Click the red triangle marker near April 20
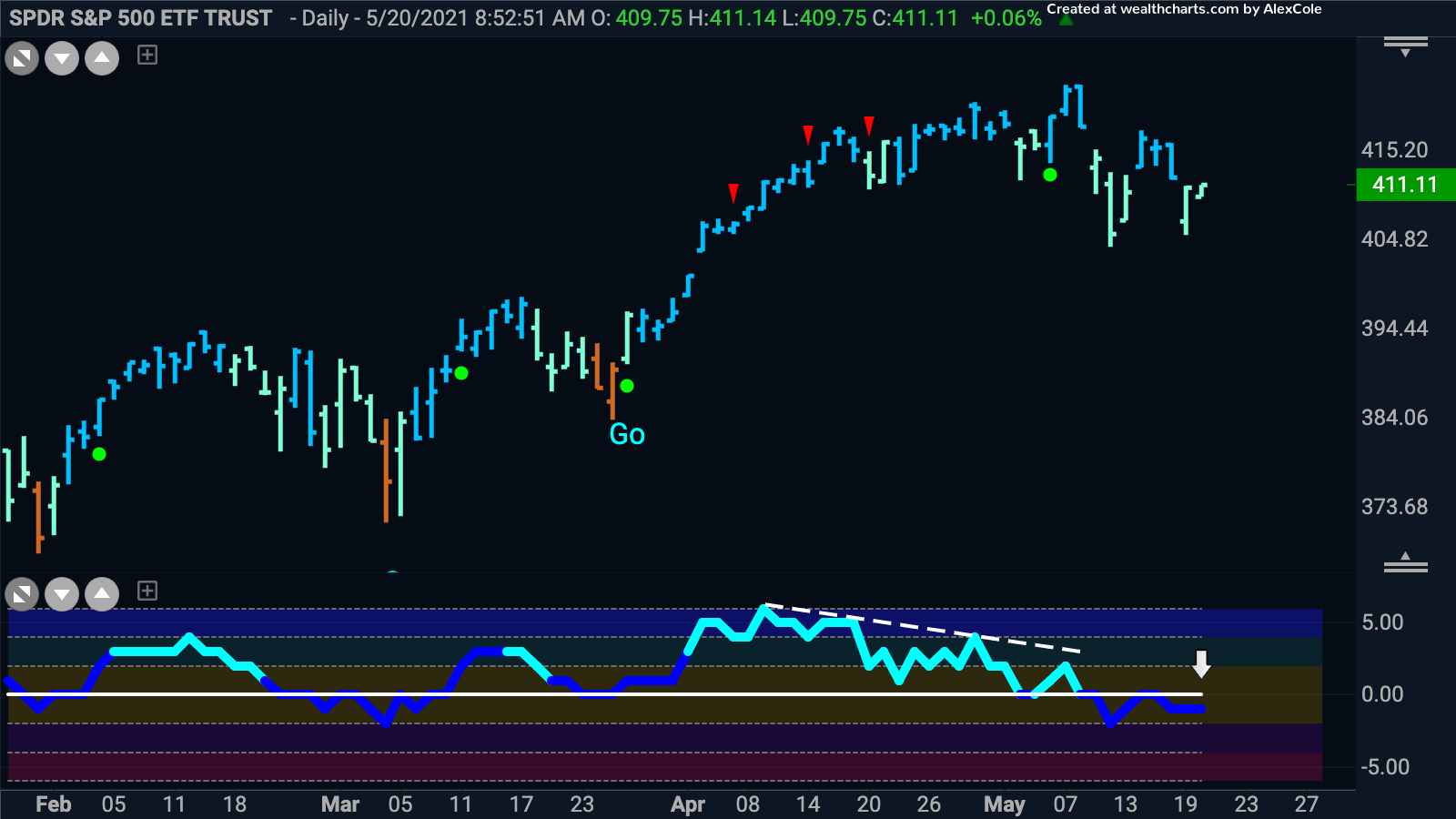The width and height of the screenshot is (1456, 819). coord(869,126)
